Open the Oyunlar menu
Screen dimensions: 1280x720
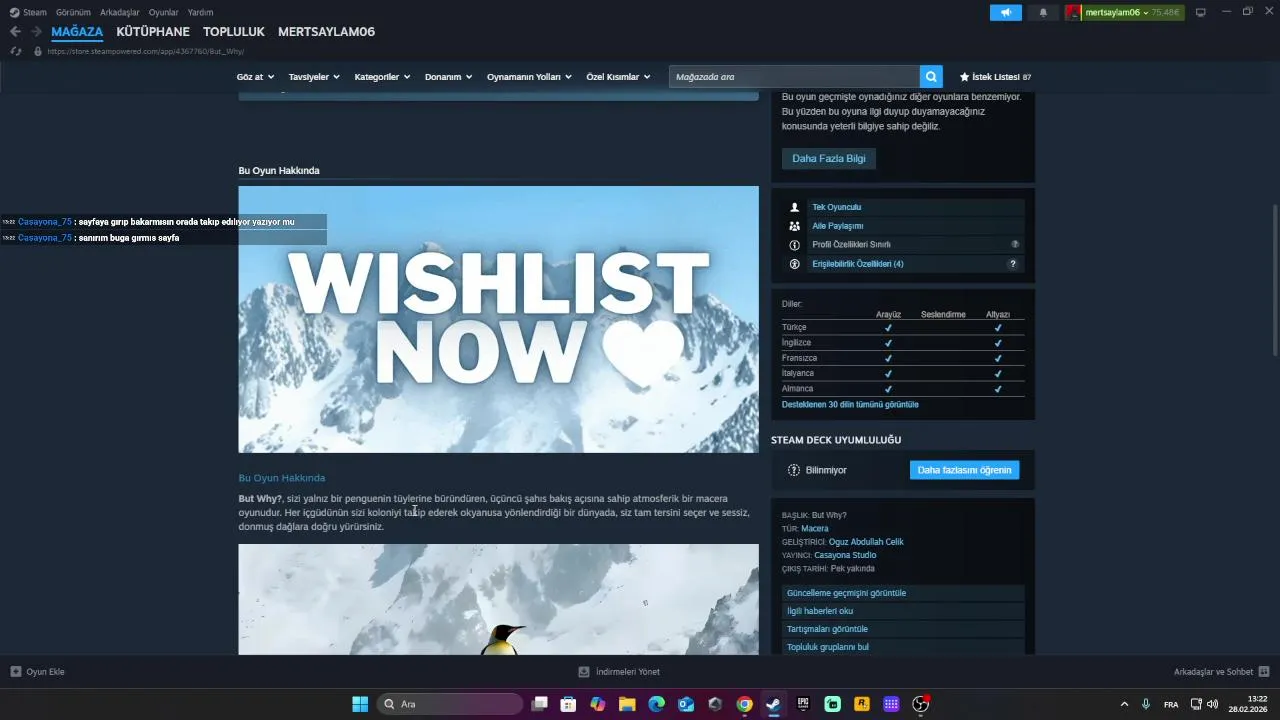(164, 12)
